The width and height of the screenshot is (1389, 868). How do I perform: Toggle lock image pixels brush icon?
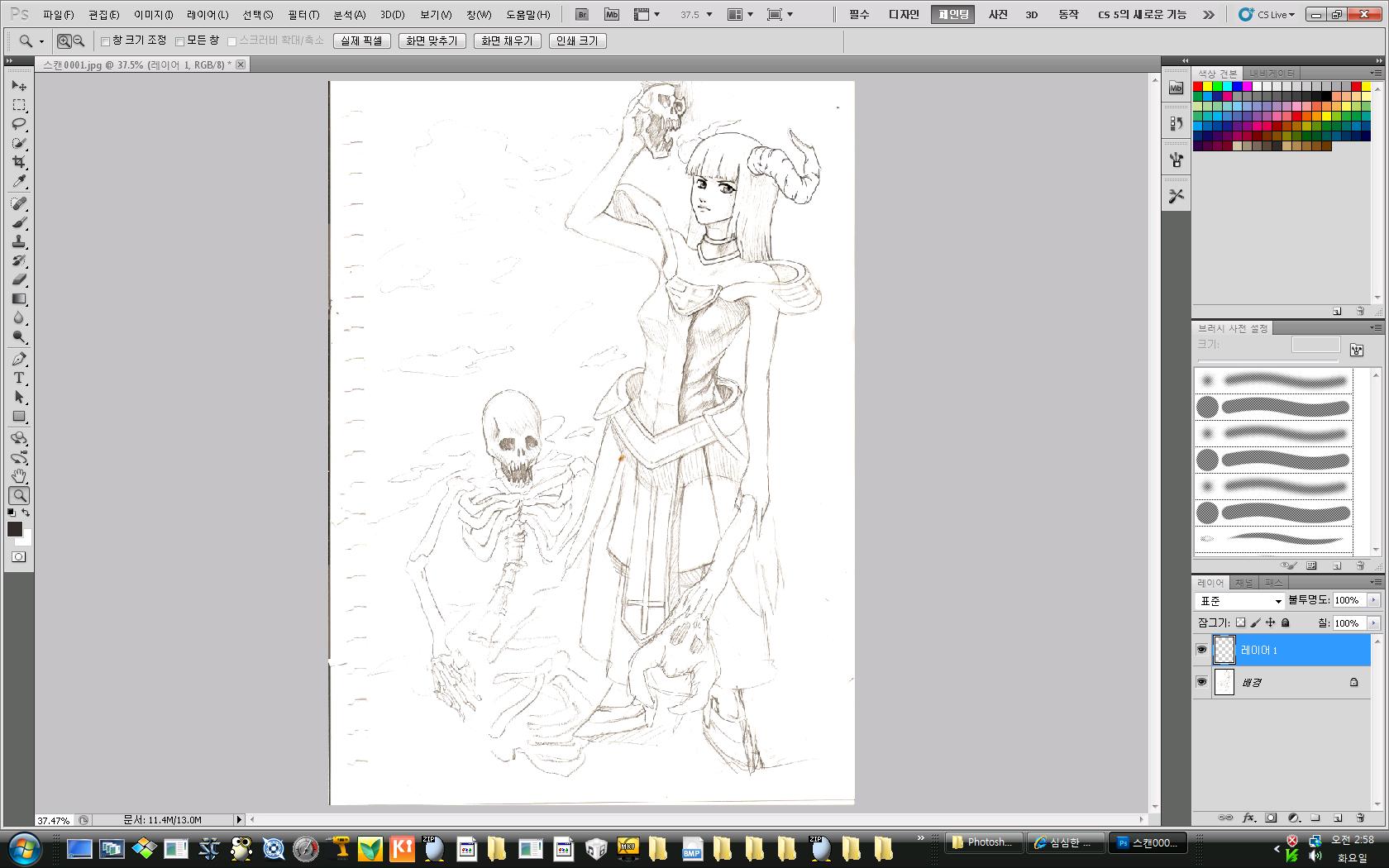1255,622
